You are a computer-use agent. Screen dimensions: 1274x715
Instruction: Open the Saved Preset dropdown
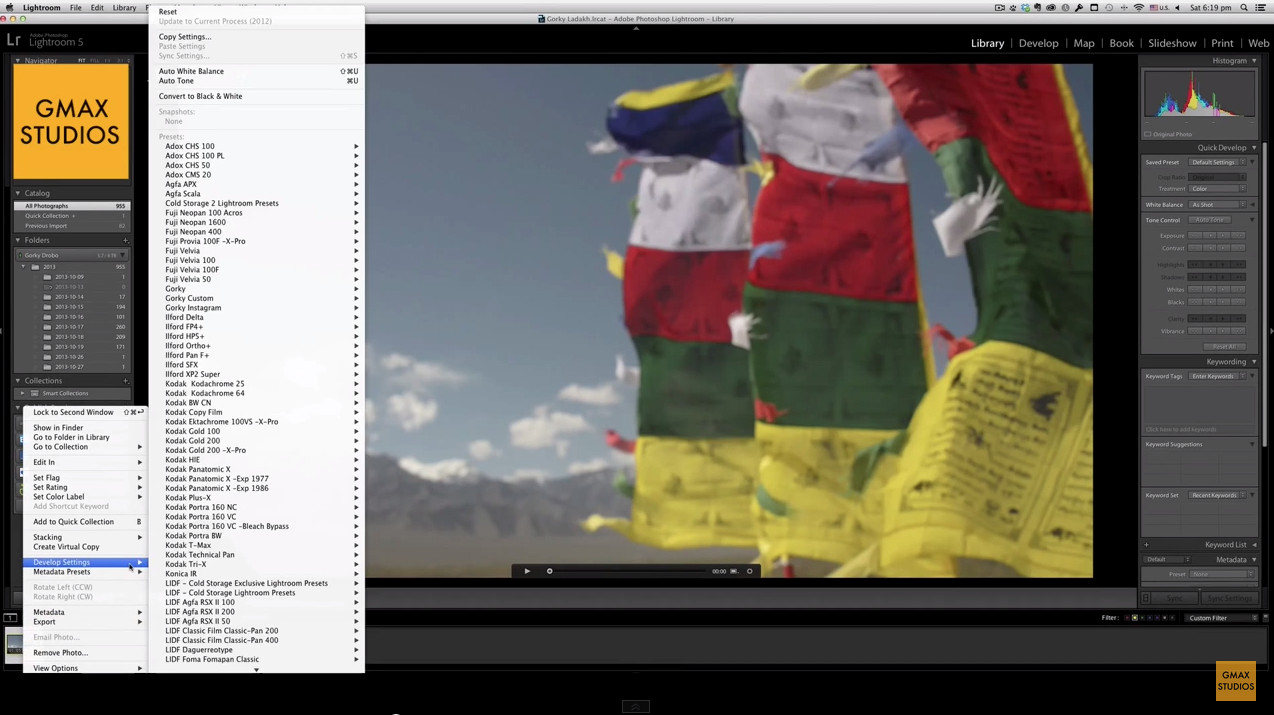[x=1218, y=162]
